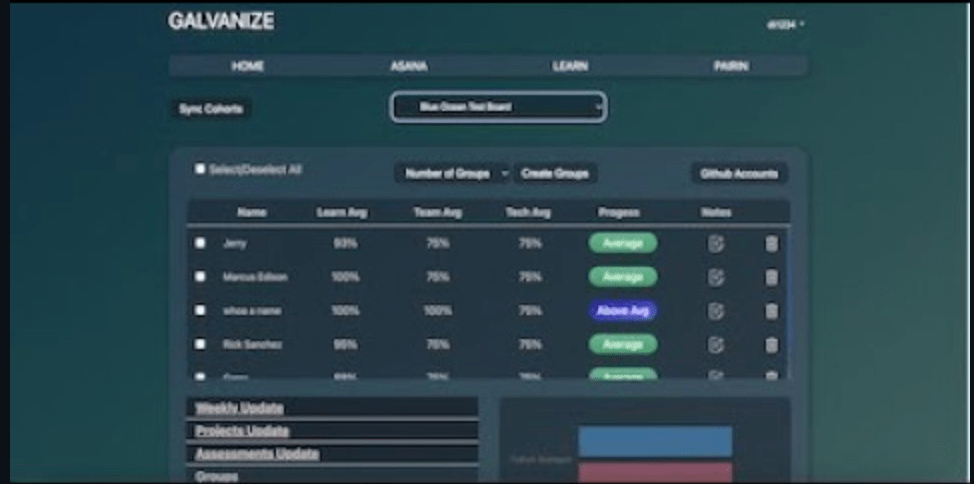Screen dimensions: 974x484
Task: Expand the Number of Groups dropdown
Action: point(452,173)
